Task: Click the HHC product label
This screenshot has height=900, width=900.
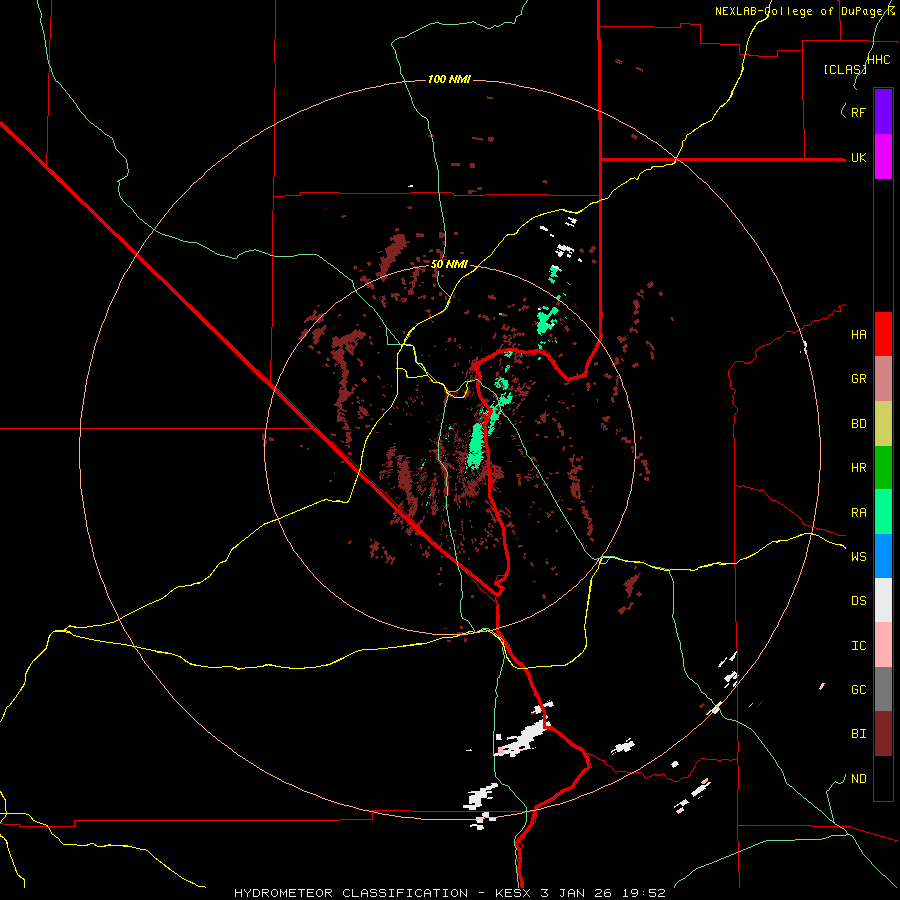Action: pyautogui.click(x=878, y=60)
